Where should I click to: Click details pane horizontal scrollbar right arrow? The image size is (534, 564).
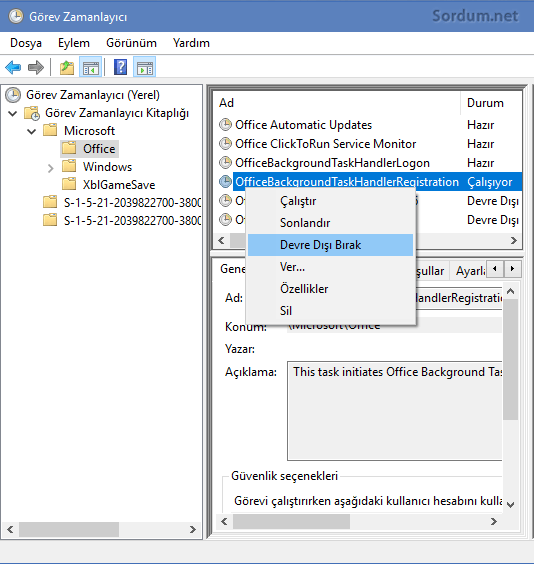point(494,521)
